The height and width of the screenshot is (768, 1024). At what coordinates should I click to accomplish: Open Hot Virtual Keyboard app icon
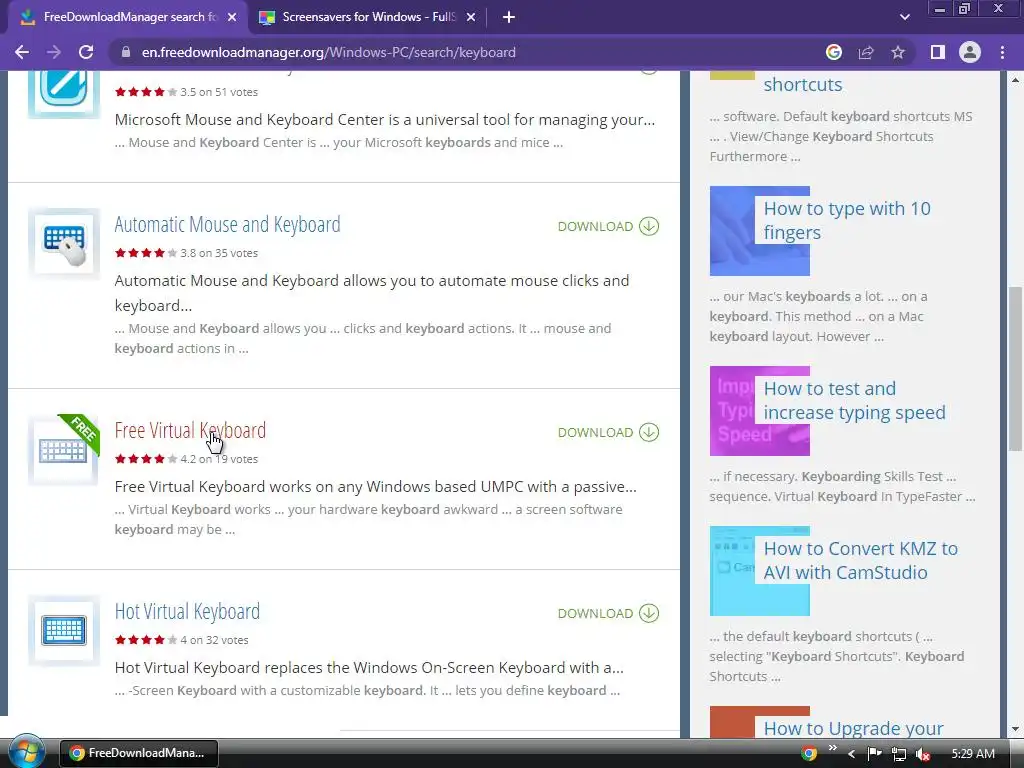63,631
